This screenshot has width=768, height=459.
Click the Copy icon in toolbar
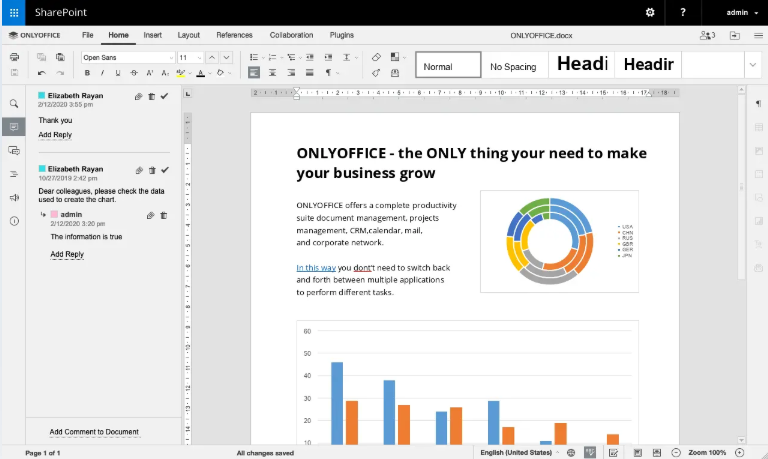(42, 57)
